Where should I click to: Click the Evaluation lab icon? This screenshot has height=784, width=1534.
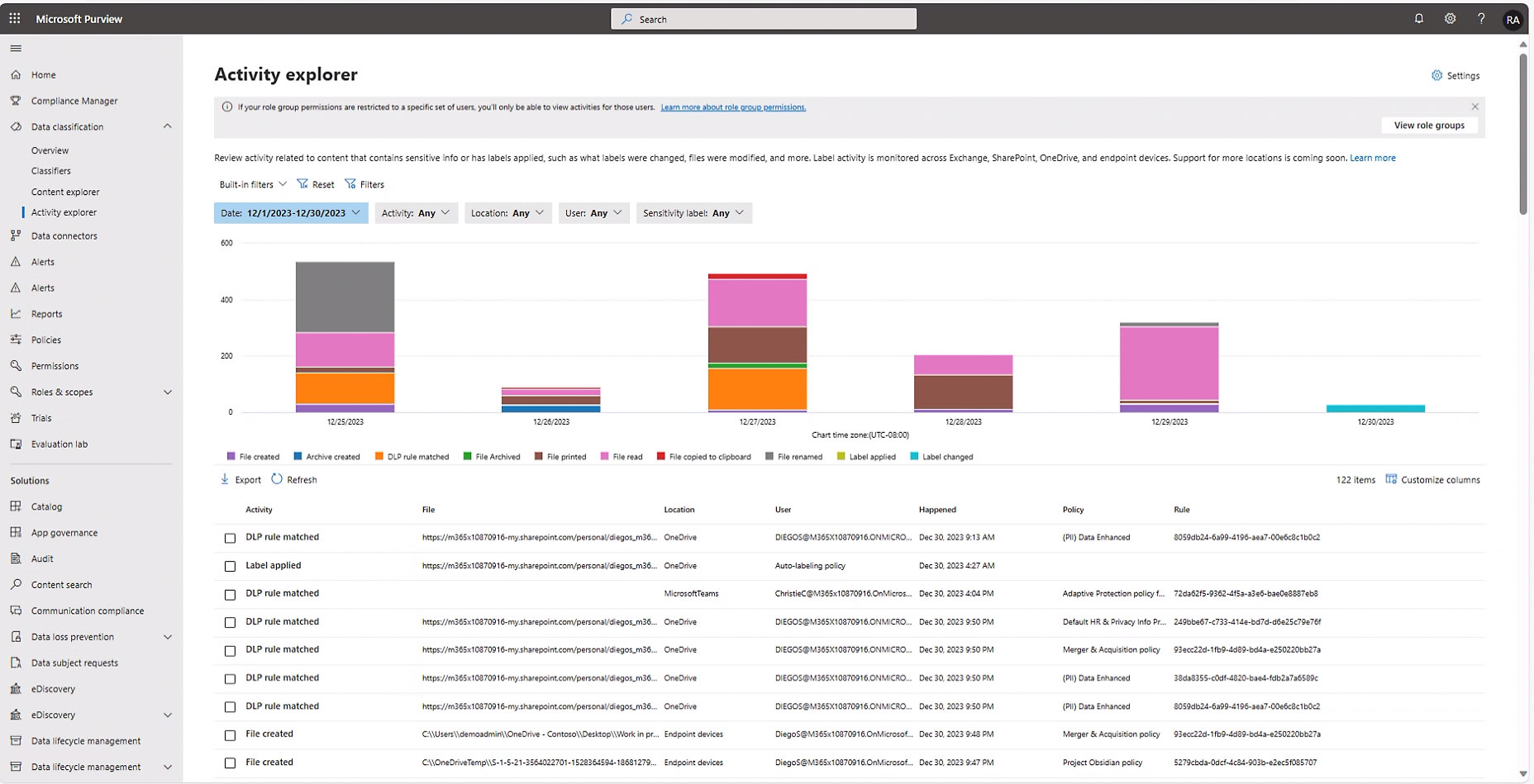pyautogui.click(x=16, y=444)
